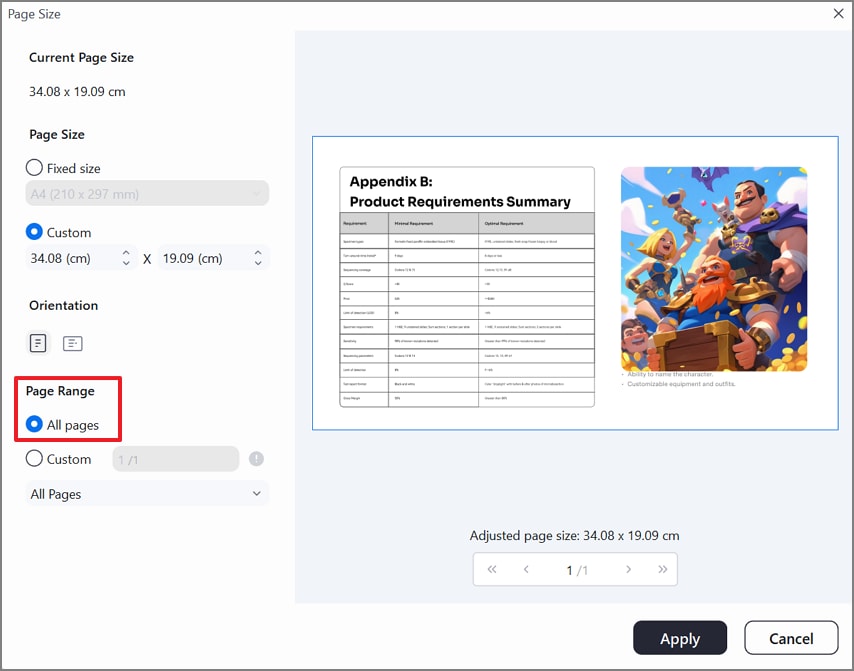Increase page width using the up stepper
The image size is (854, 671).
point(126,253)
